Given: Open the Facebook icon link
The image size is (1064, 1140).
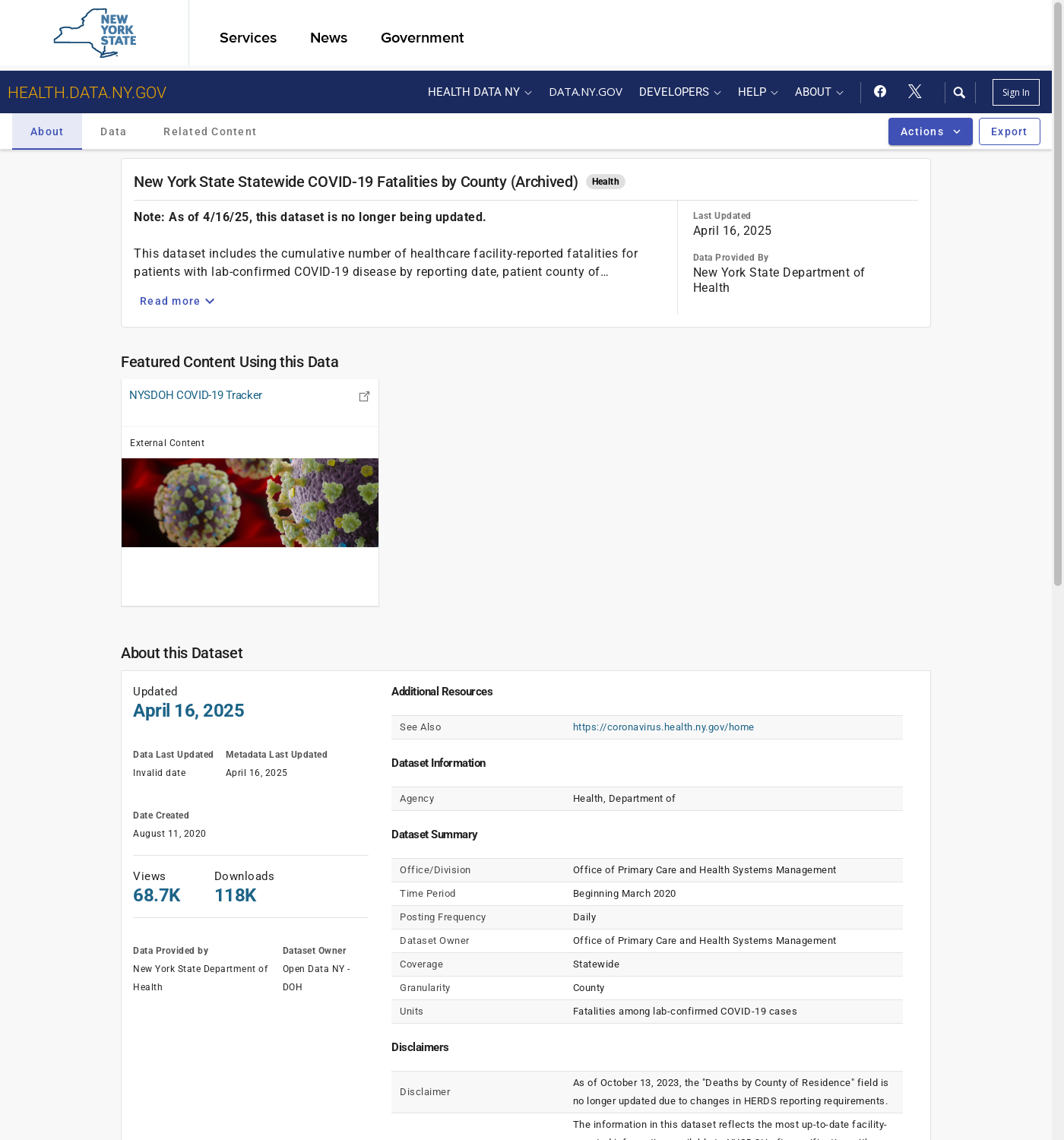Looking at the screenshot, I should tap(880, 92).
